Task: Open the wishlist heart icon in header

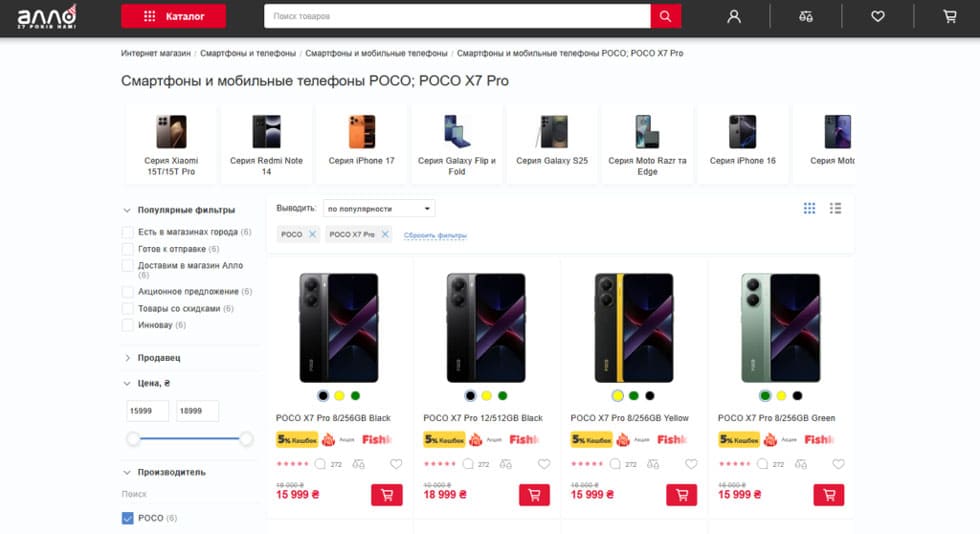Action: 878,16
